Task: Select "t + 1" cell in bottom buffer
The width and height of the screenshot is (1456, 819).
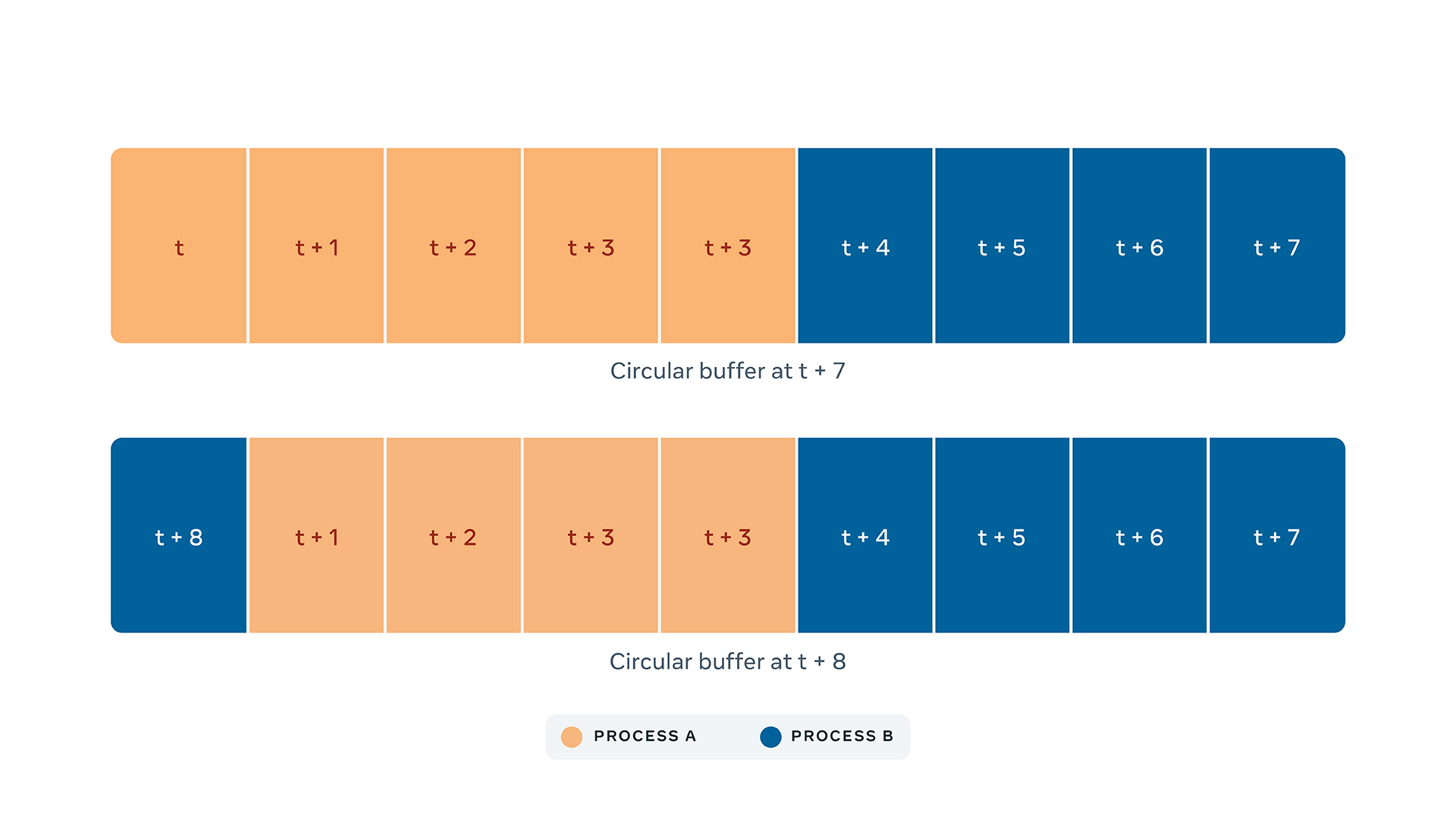Action: coord(316,535)
